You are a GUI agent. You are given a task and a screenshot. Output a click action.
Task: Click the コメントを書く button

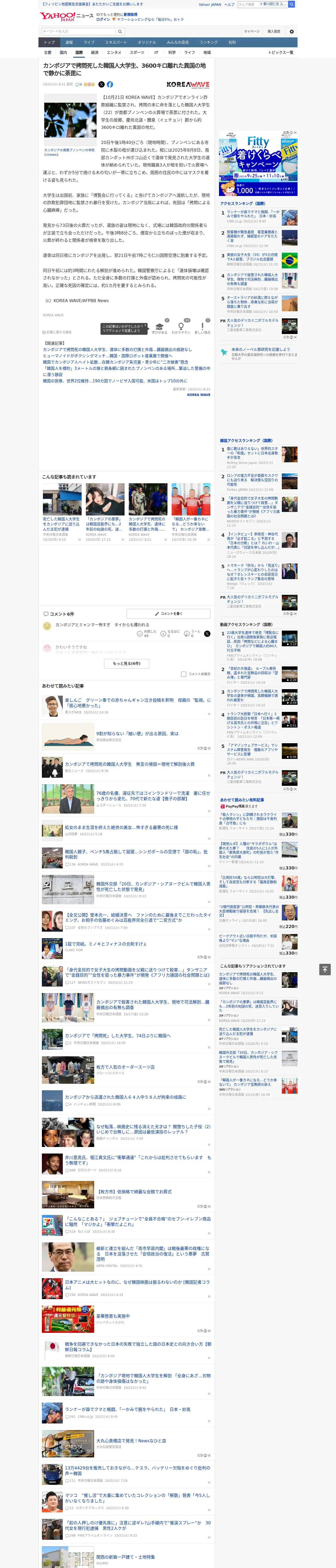168,614
